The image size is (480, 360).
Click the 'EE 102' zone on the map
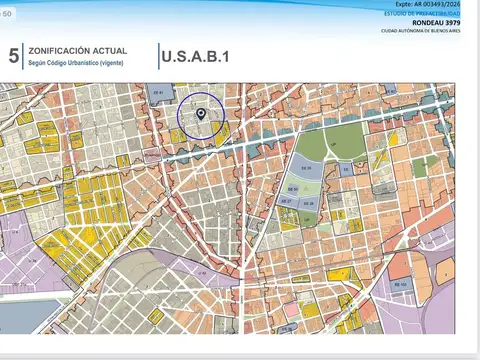(400, 285)
